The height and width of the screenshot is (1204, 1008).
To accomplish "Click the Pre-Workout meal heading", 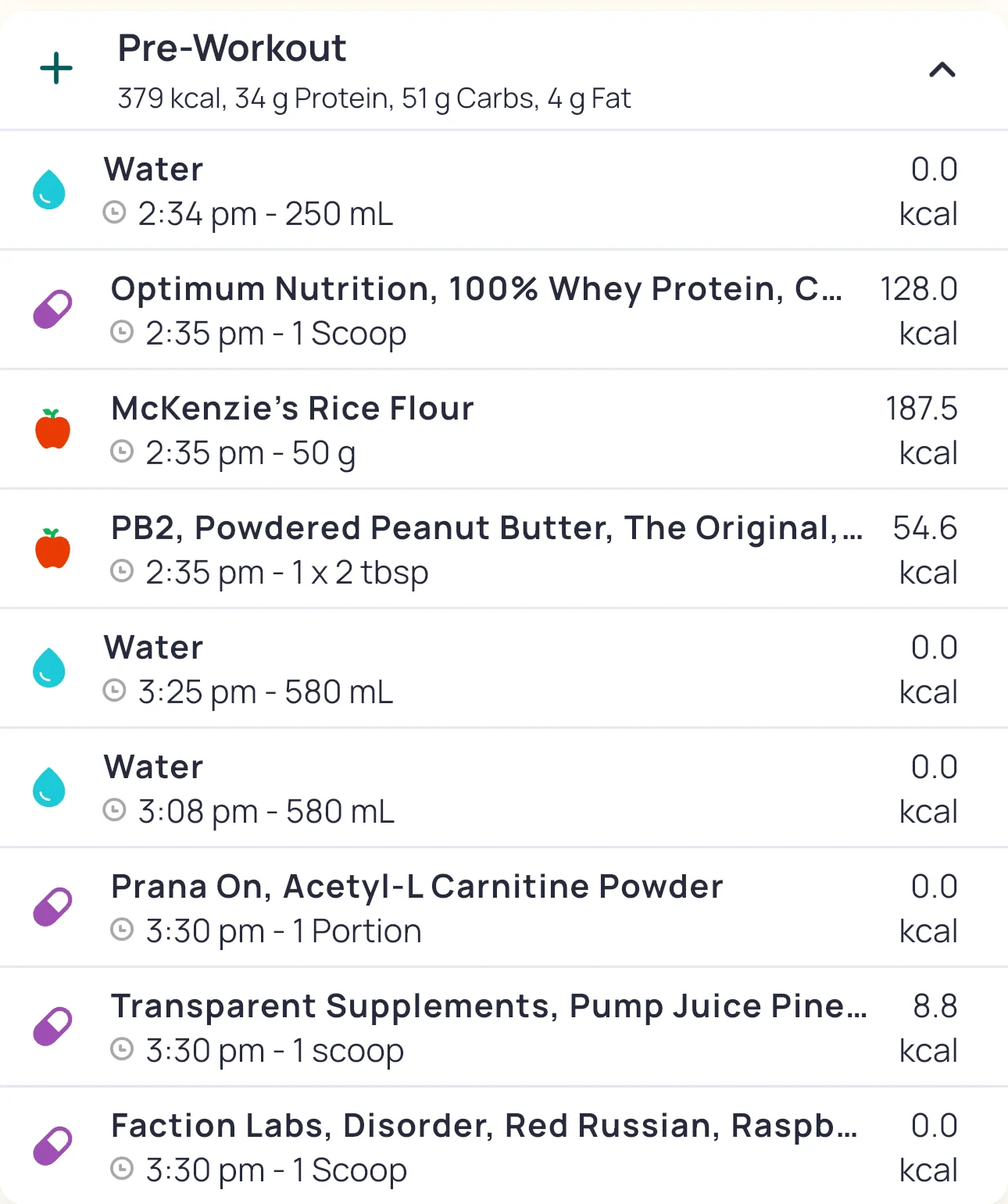I will pos(232,48).
